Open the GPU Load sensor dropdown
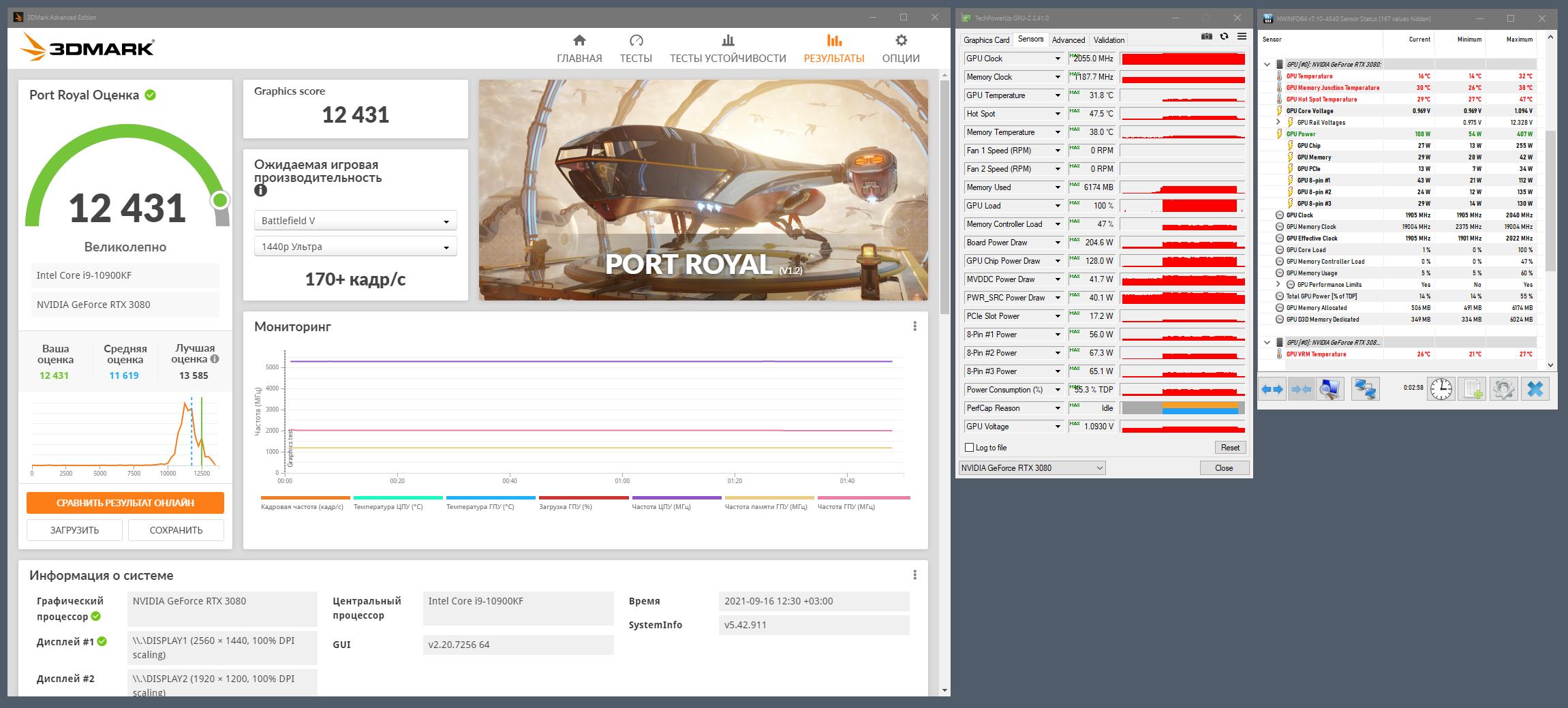This screenshot has height=708, width=1568. click(1058, 206)
